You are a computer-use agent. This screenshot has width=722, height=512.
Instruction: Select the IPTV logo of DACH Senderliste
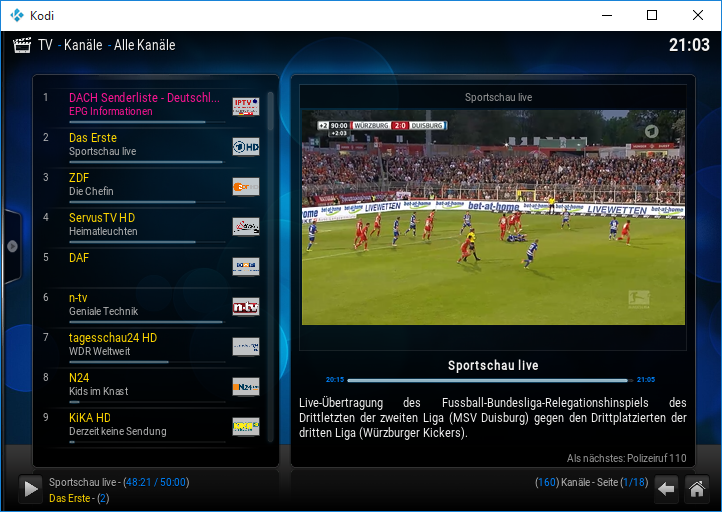(x=246, y=107)
